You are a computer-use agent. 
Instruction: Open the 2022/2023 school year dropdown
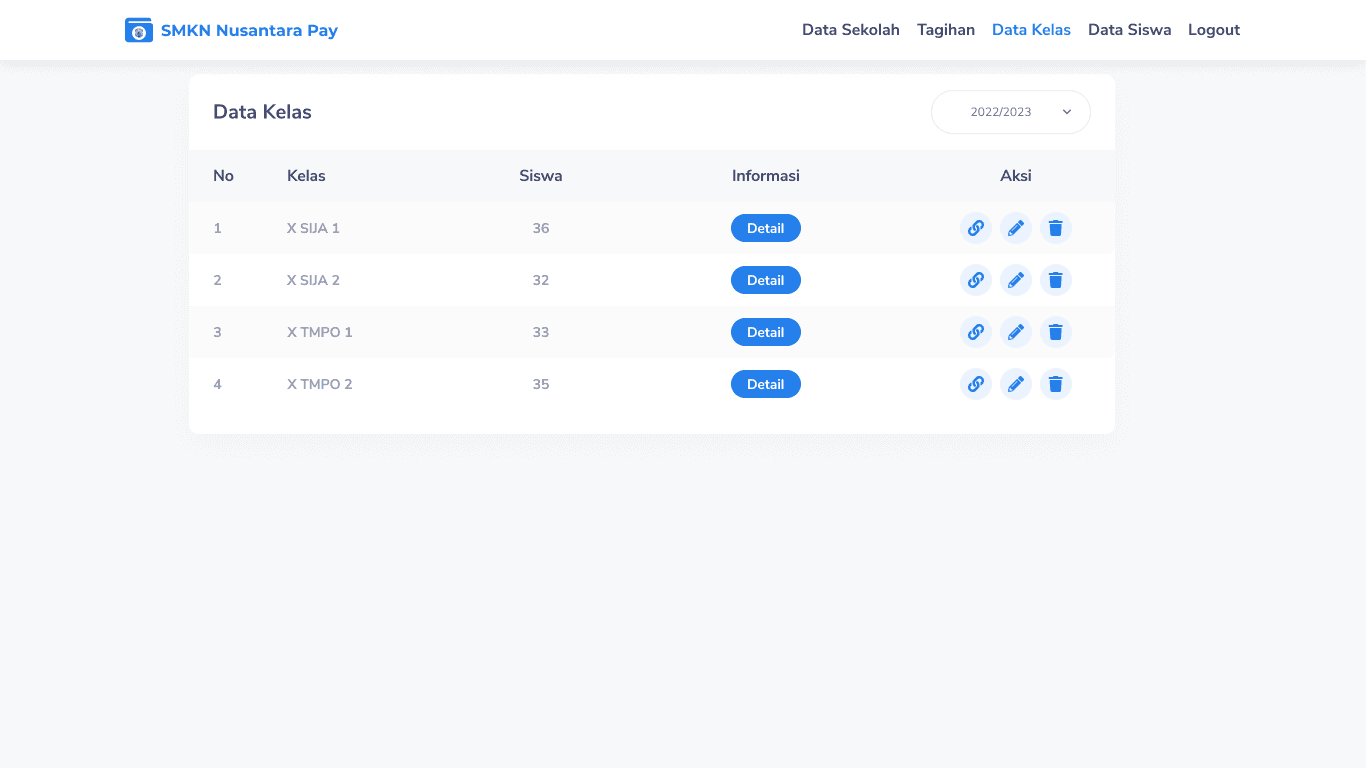(1011, 112)
